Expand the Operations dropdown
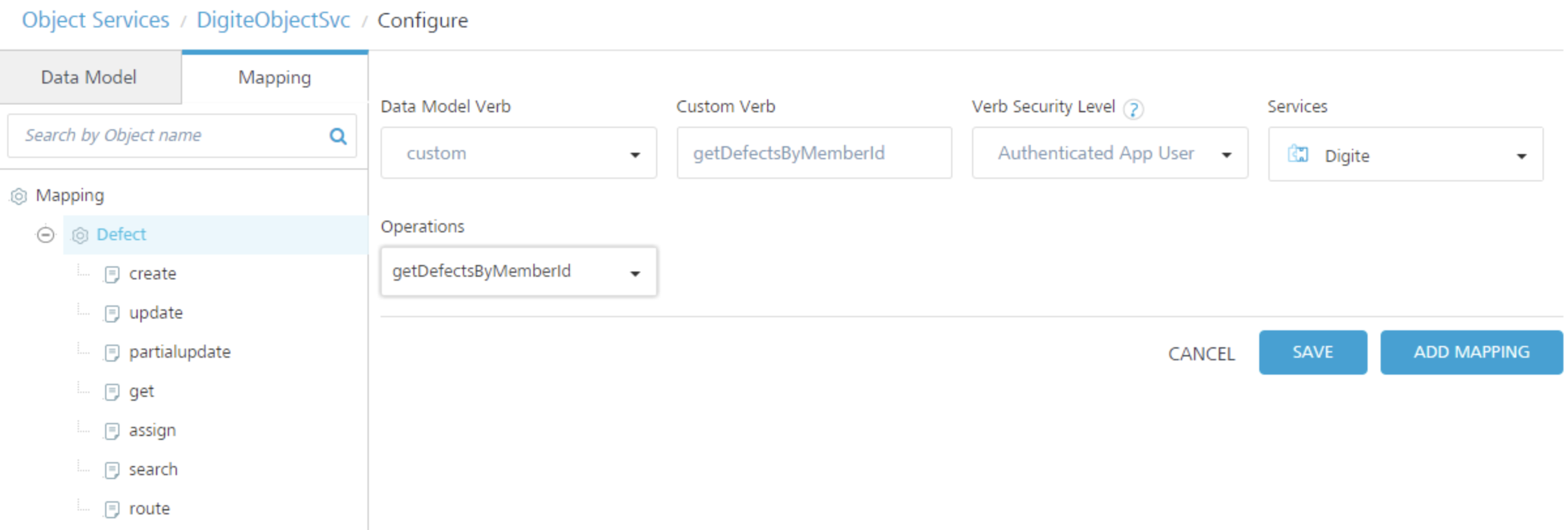 [x=518, y=272]
